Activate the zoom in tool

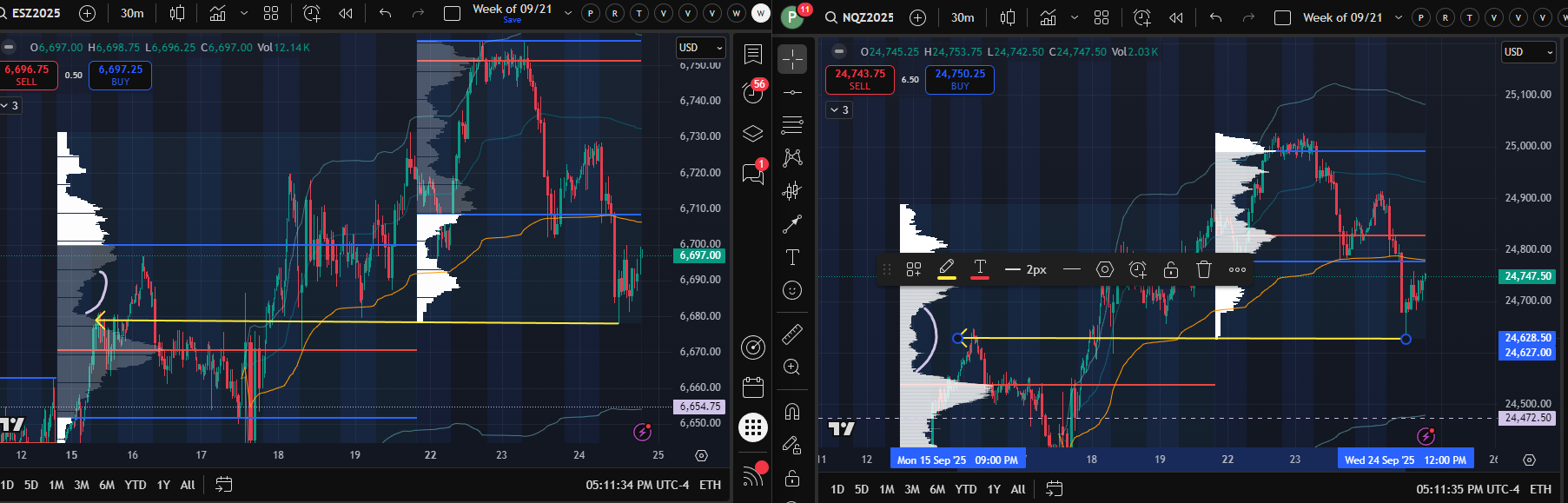pyautogui.click(x=792, y=367)
